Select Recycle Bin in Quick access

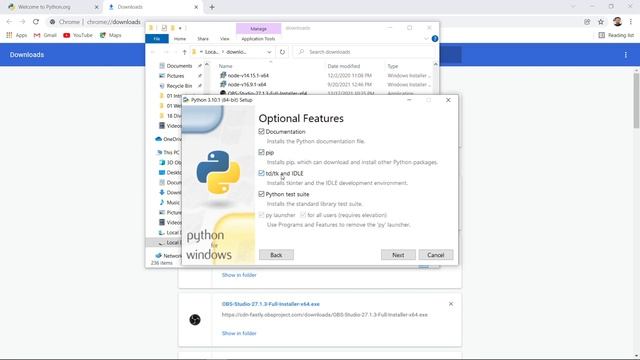click(179, 86)
